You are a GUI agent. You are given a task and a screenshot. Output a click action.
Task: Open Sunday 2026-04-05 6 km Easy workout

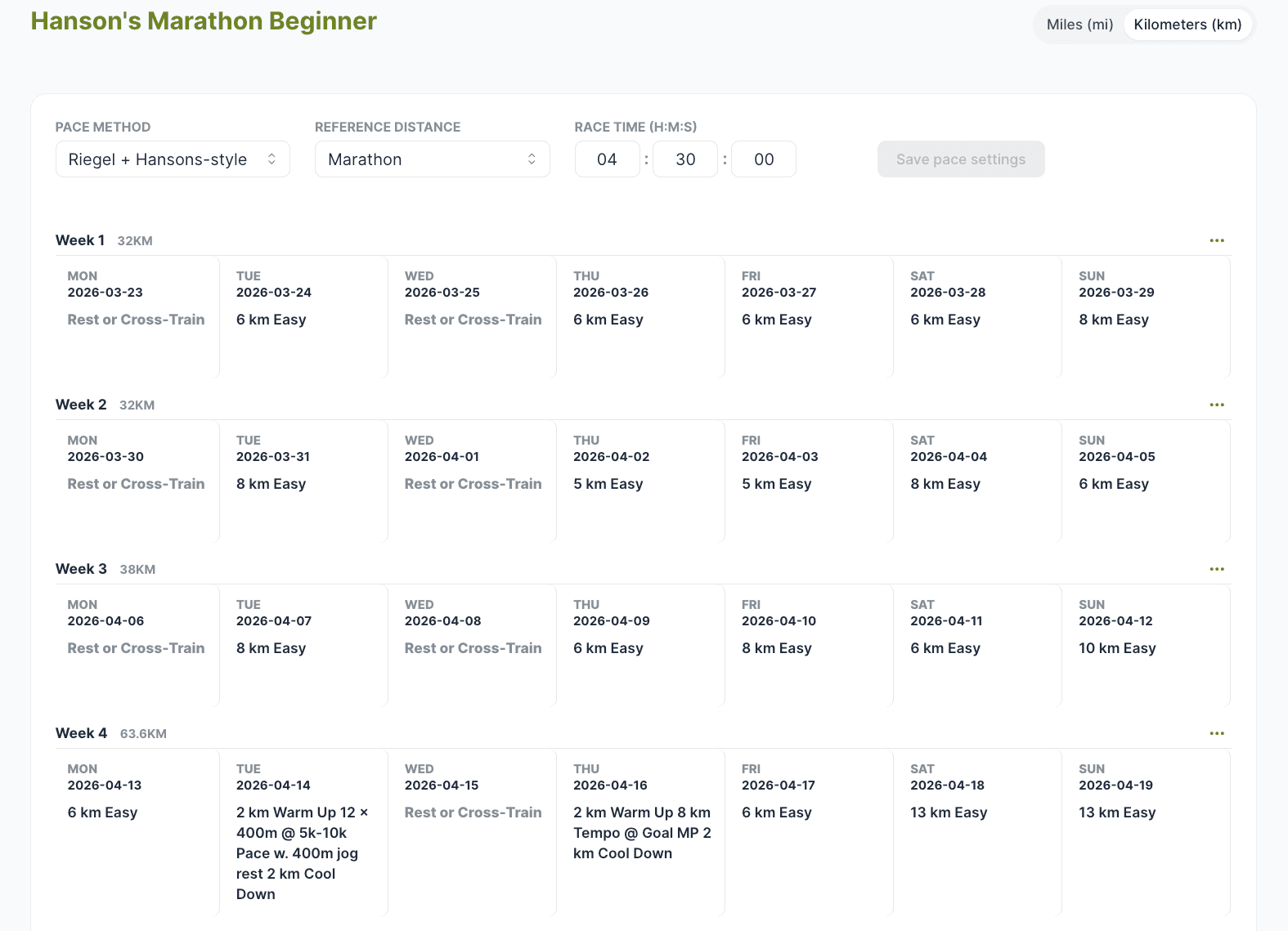click(x=1148, y=481)
